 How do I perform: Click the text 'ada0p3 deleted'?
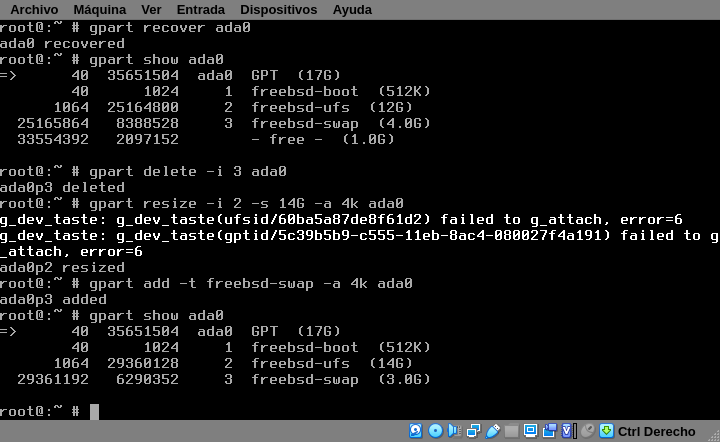pyautogui.click(x=62, y=188)
